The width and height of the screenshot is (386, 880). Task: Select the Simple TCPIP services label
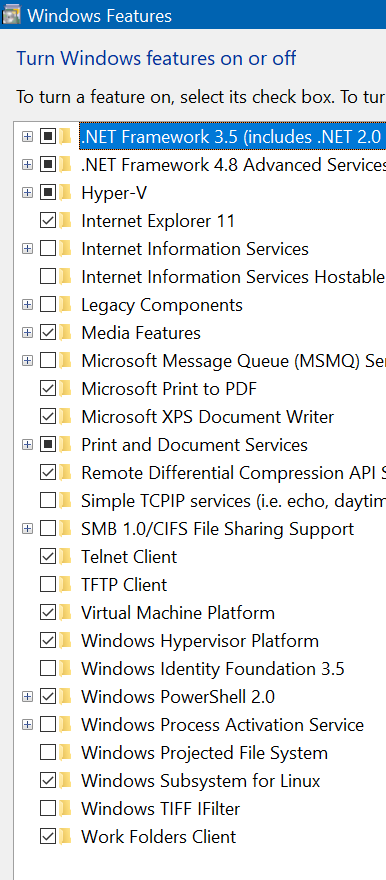pos(233,501)
